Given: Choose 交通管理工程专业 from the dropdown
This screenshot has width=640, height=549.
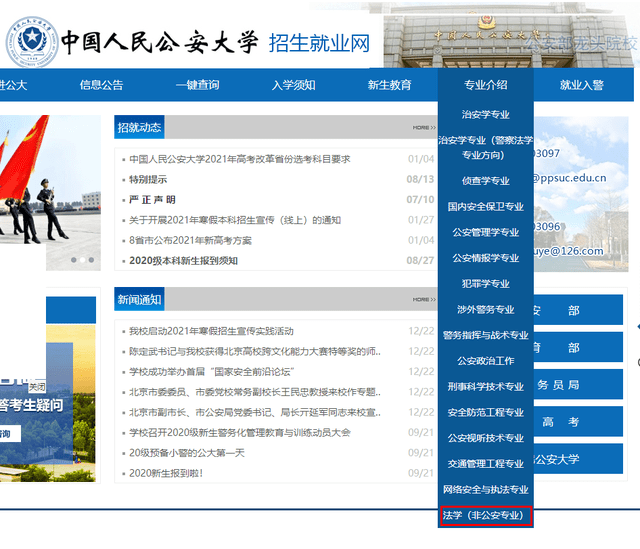Looking at the screenshot, I should click(486, 464).
